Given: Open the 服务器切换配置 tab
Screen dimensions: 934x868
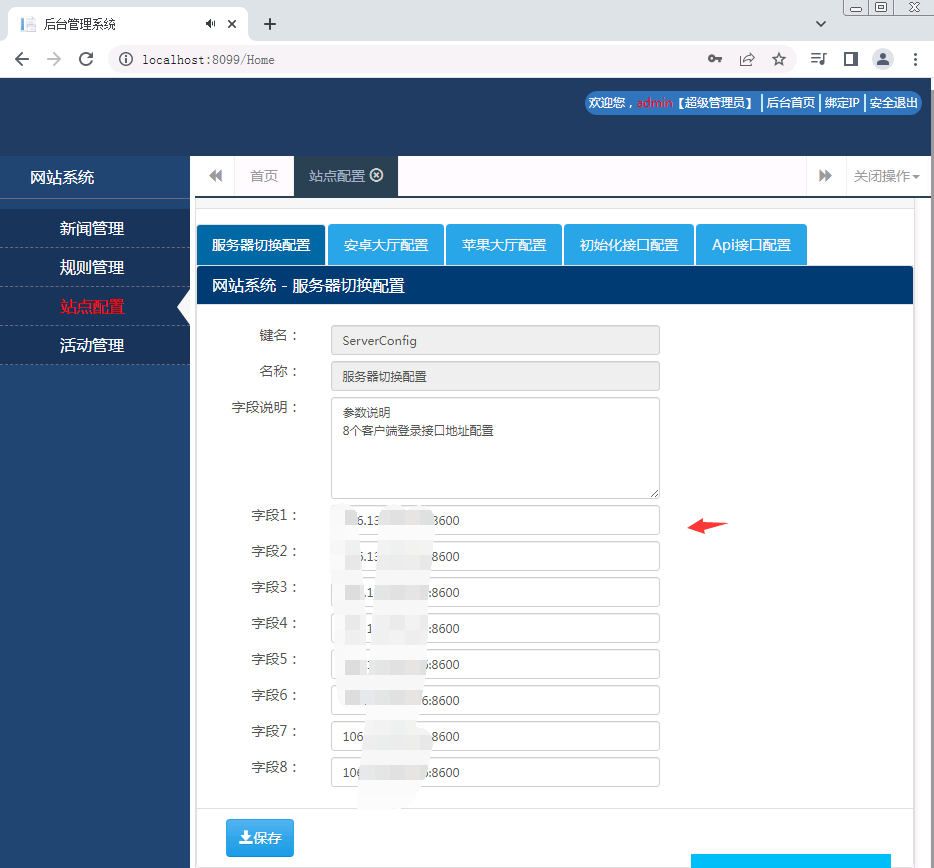Looking at the screenshot, I should (261, 245).
